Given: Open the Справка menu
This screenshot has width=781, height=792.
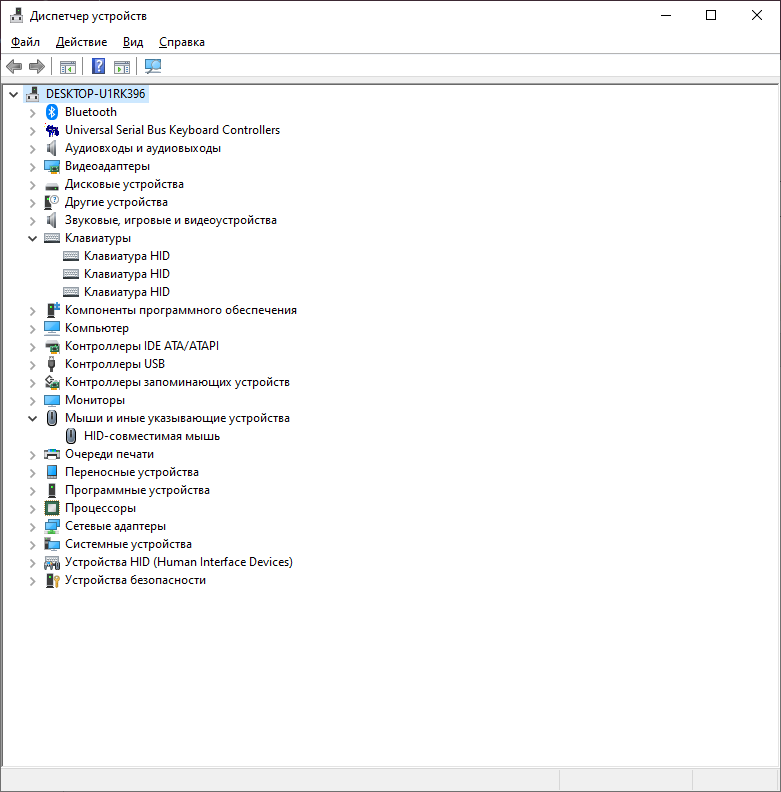Looking at the screenshot, I should (x=182, y=42).
